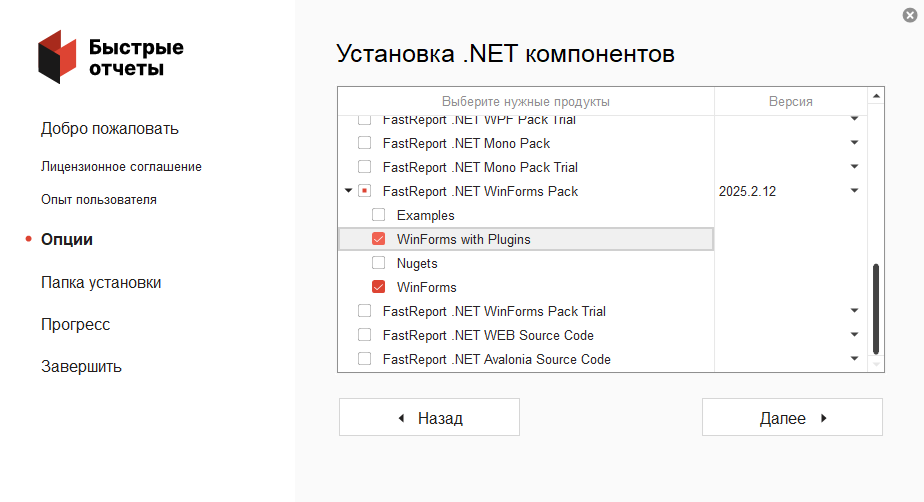Uncheck WinForms with Plugins checkbox
Screen dimensions: 924x502
click(x=379, y=239)
